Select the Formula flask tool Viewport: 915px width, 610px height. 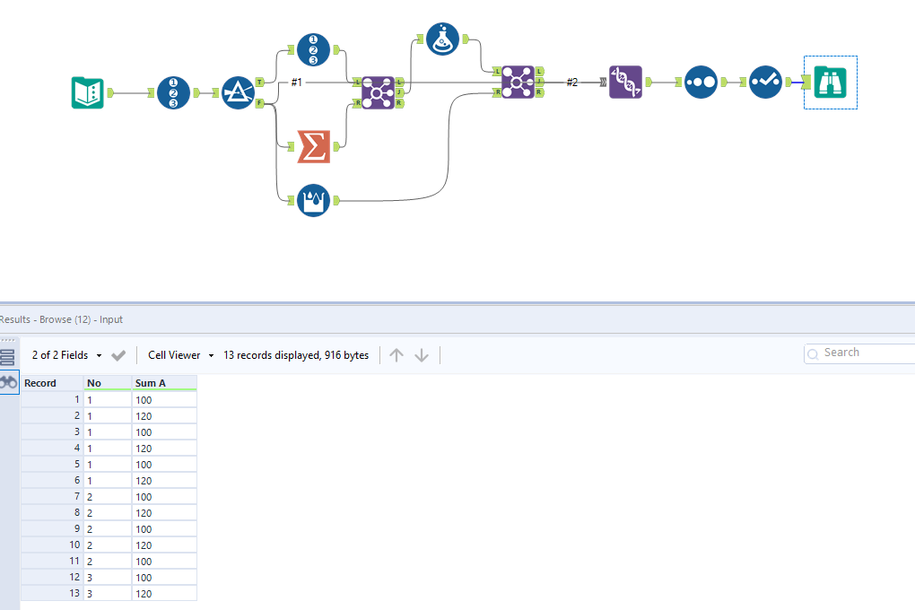tap(442, 39)
